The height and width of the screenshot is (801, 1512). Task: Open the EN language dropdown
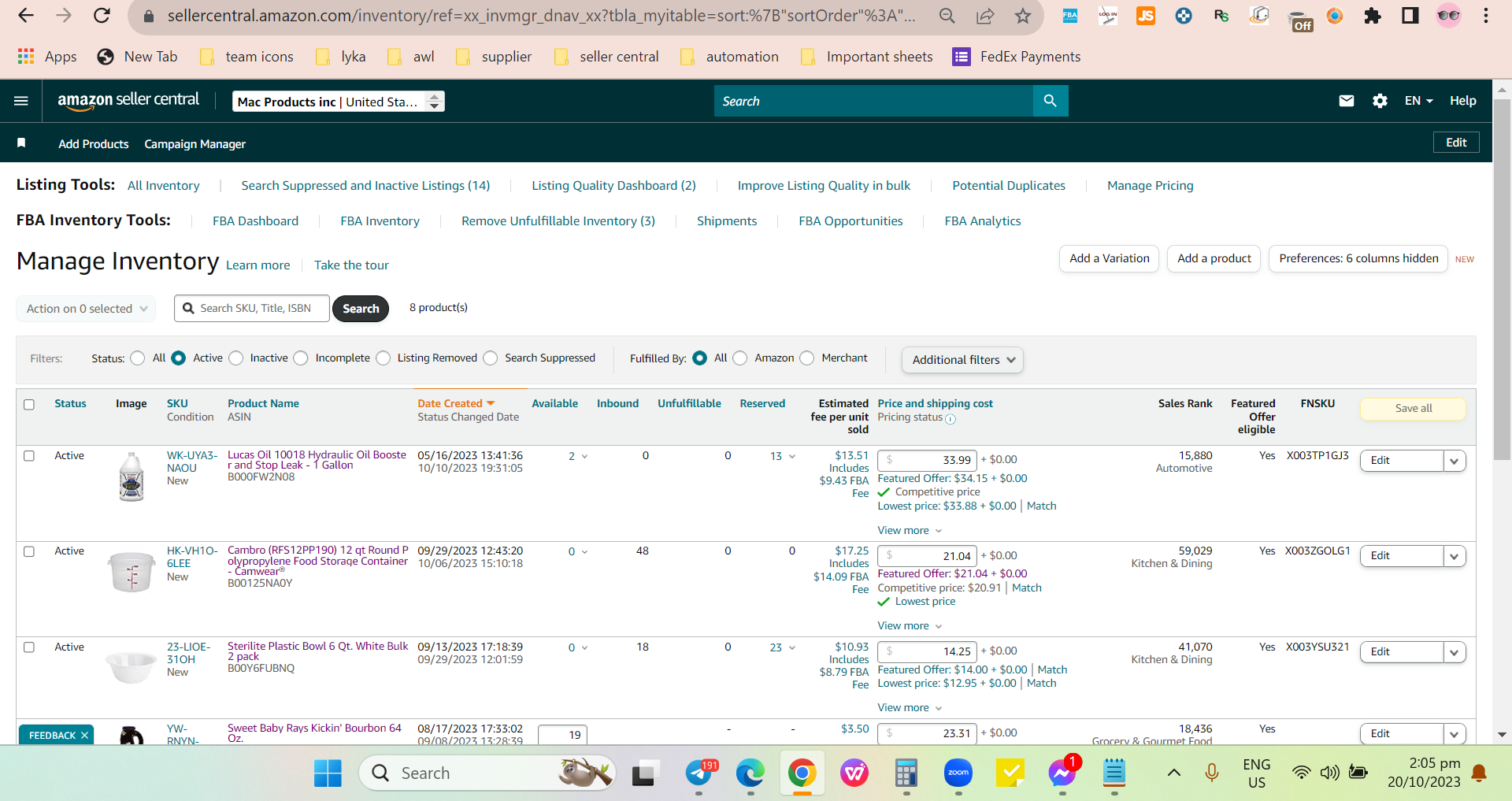[1418, 101]
